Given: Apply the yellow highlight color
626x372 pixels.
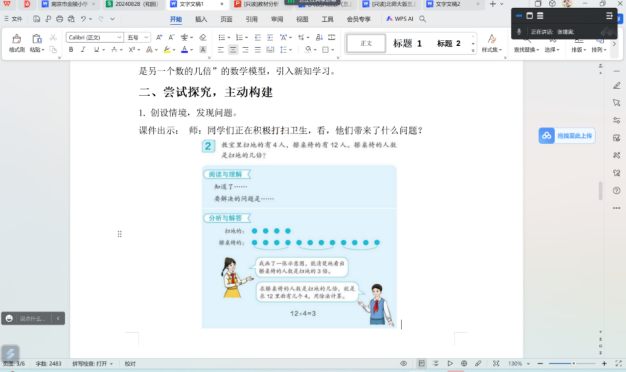Looking at the screenshot, I should coord(167,49).
